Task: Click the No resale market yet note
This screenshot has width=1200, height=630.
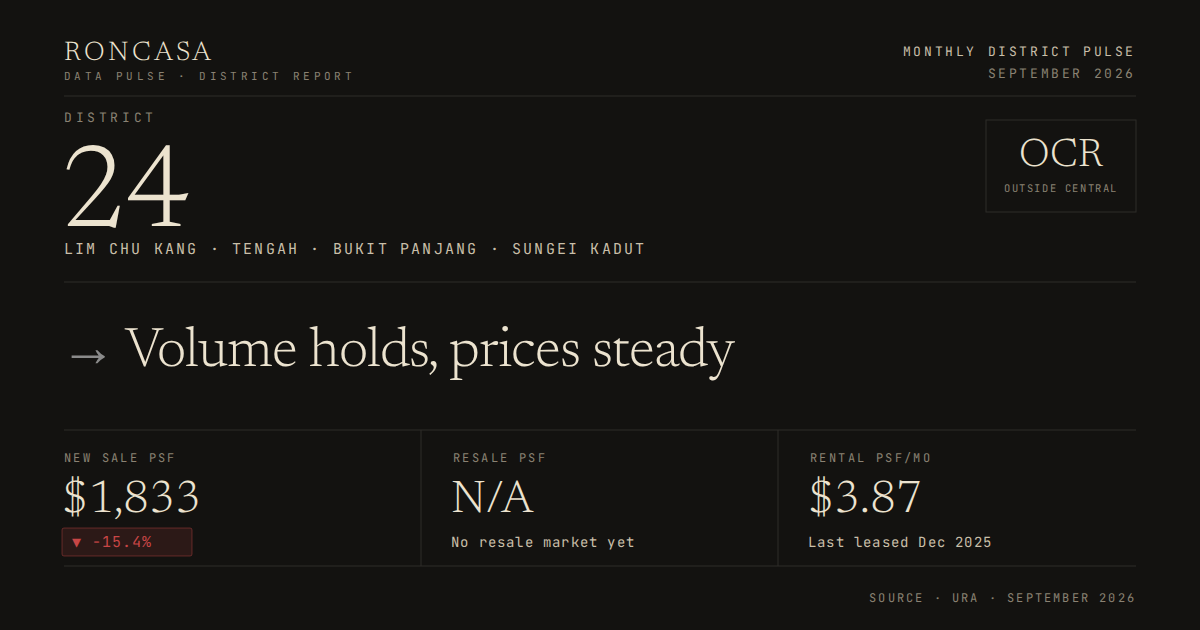Action: pos(543,542)
